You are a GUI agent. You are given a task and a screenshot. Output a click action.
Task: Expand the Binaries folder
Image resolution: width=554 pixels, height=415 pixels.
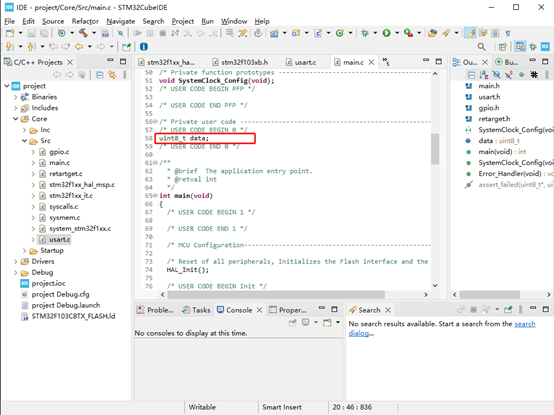point(16,97)
